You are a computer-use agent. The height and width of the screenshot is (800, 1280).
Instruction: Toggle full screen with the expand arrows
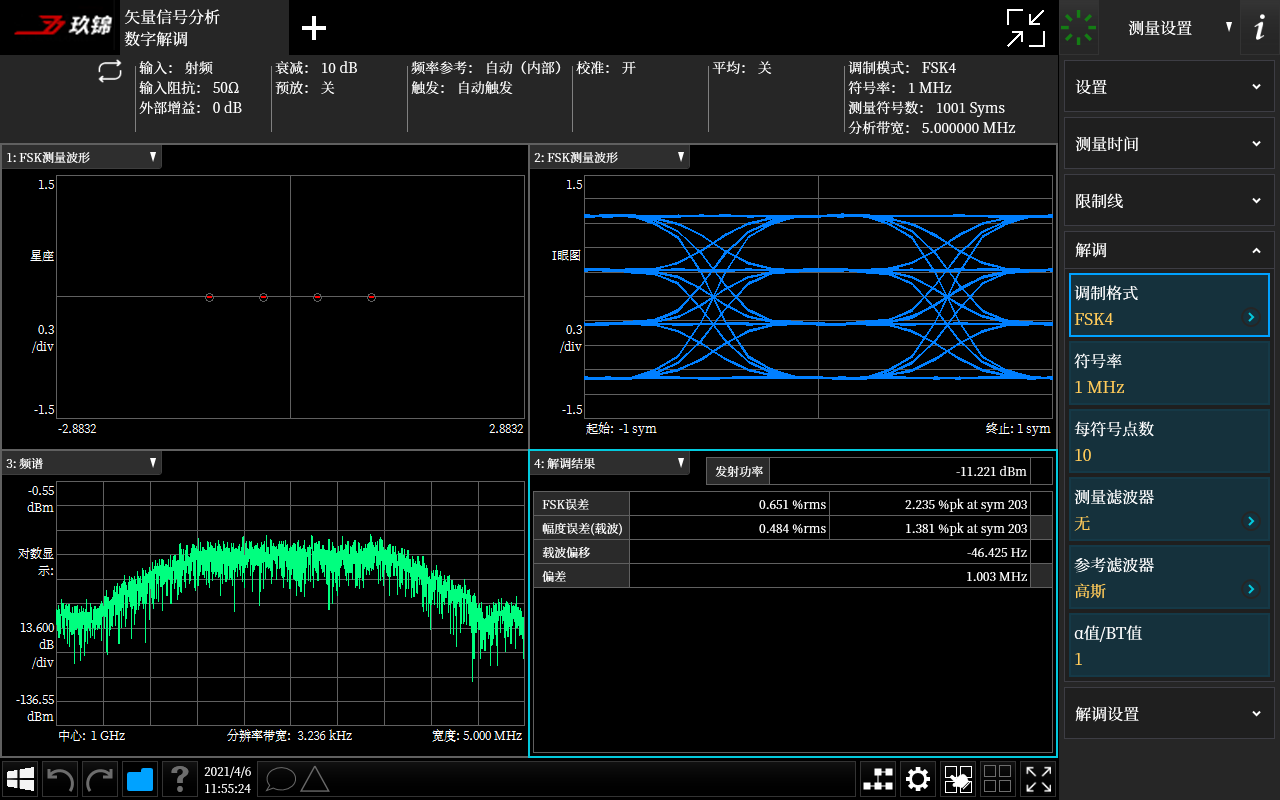[x=1038, y=779]
